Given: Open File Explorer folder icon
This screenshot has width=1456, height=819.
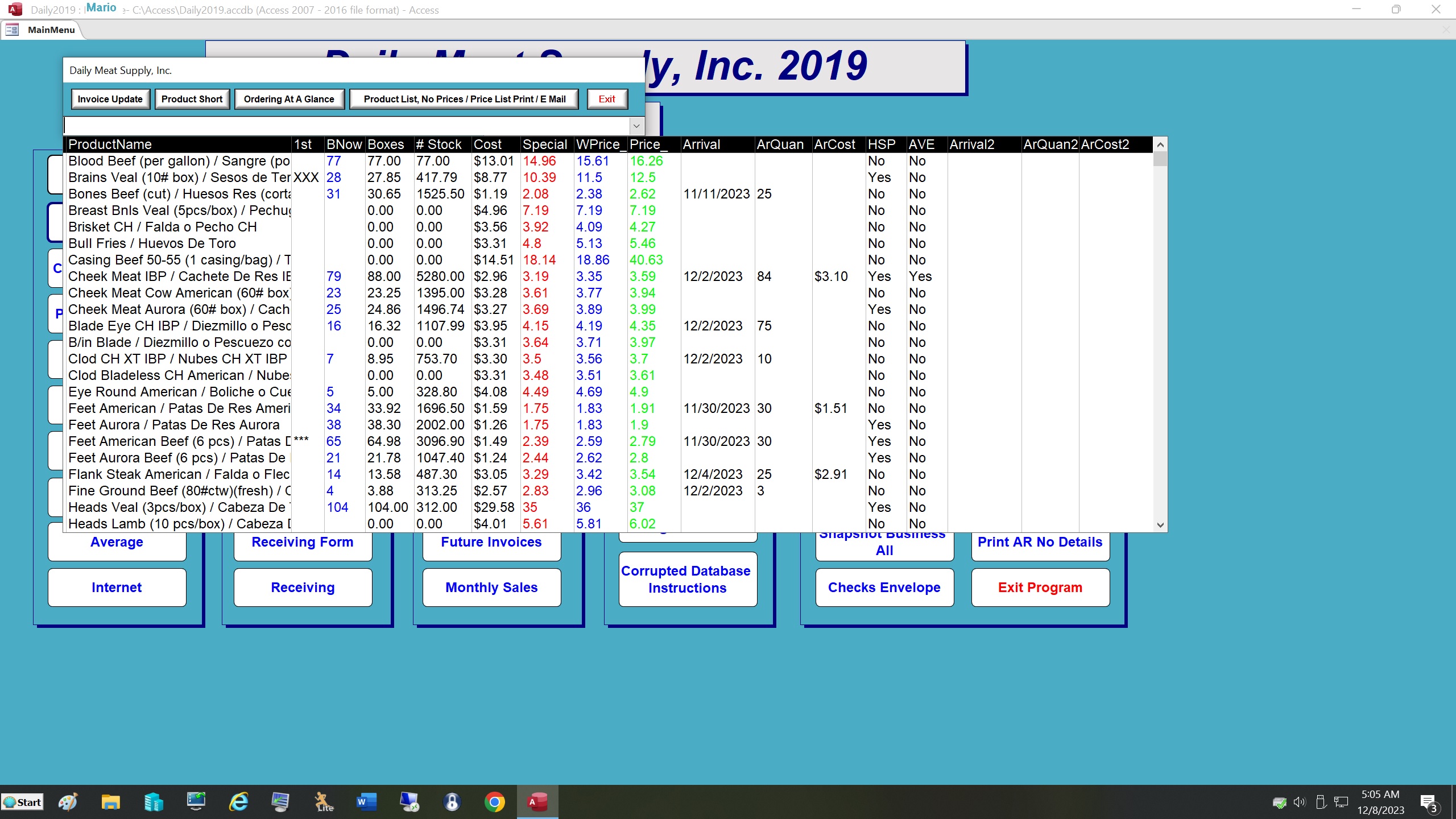Looking at the screenshot, I should (x=110, y=802).
